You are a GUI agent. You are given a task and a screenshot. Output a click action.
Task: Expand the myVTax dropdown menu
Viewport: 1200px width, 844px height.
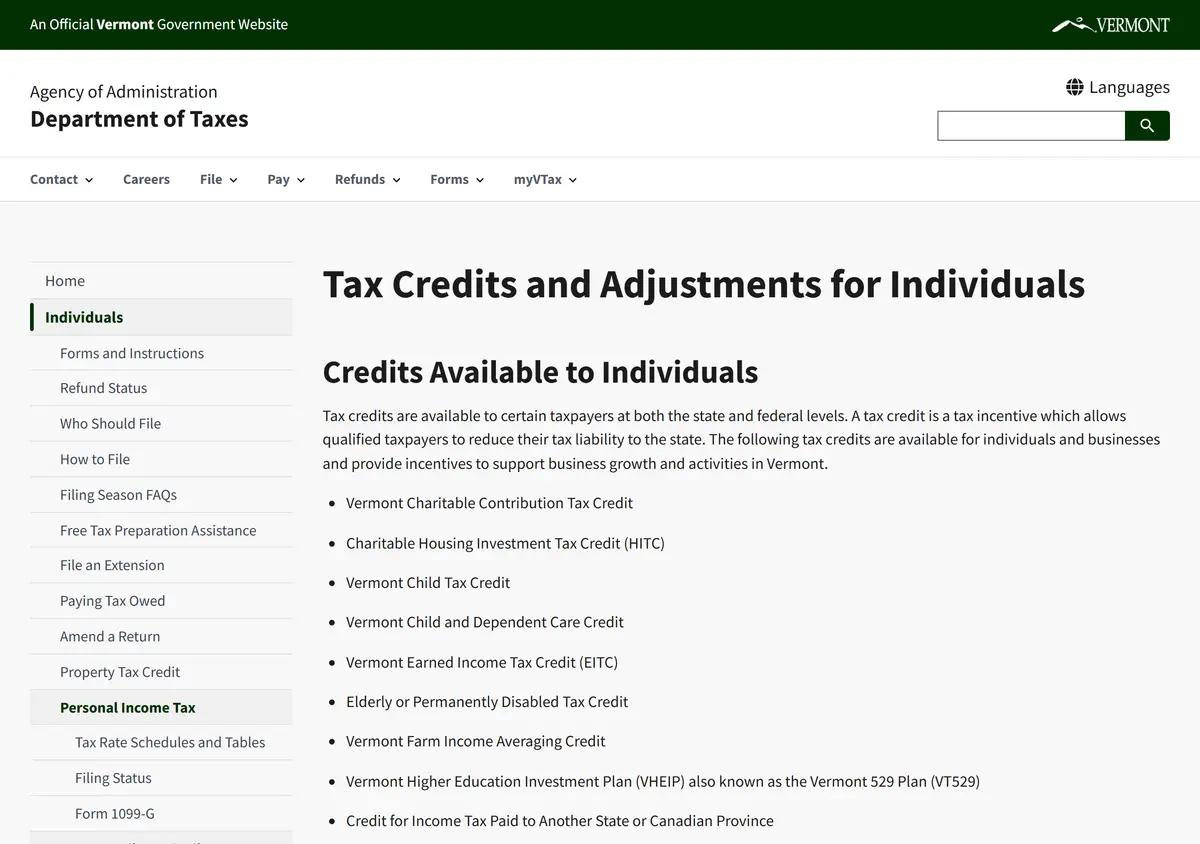pyautogui.click(x=546, y=179)
